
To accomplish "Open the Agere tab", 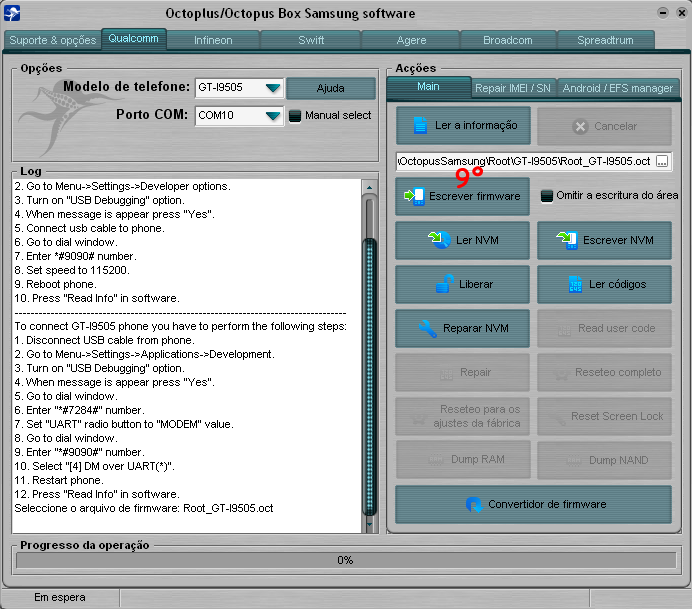I will [x=411, y=40].
